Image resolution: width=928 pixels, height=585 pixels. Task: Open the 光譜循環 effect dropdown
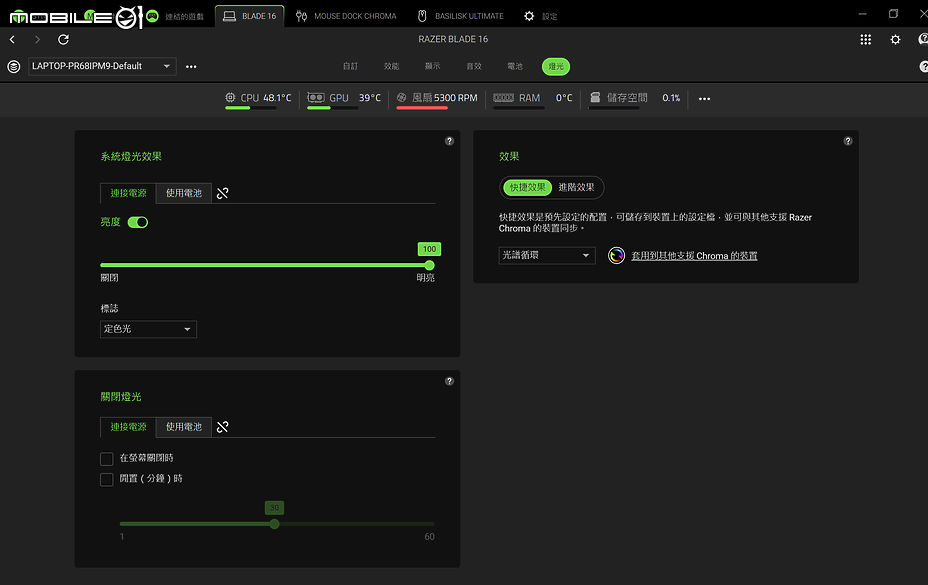coord(546,255)
